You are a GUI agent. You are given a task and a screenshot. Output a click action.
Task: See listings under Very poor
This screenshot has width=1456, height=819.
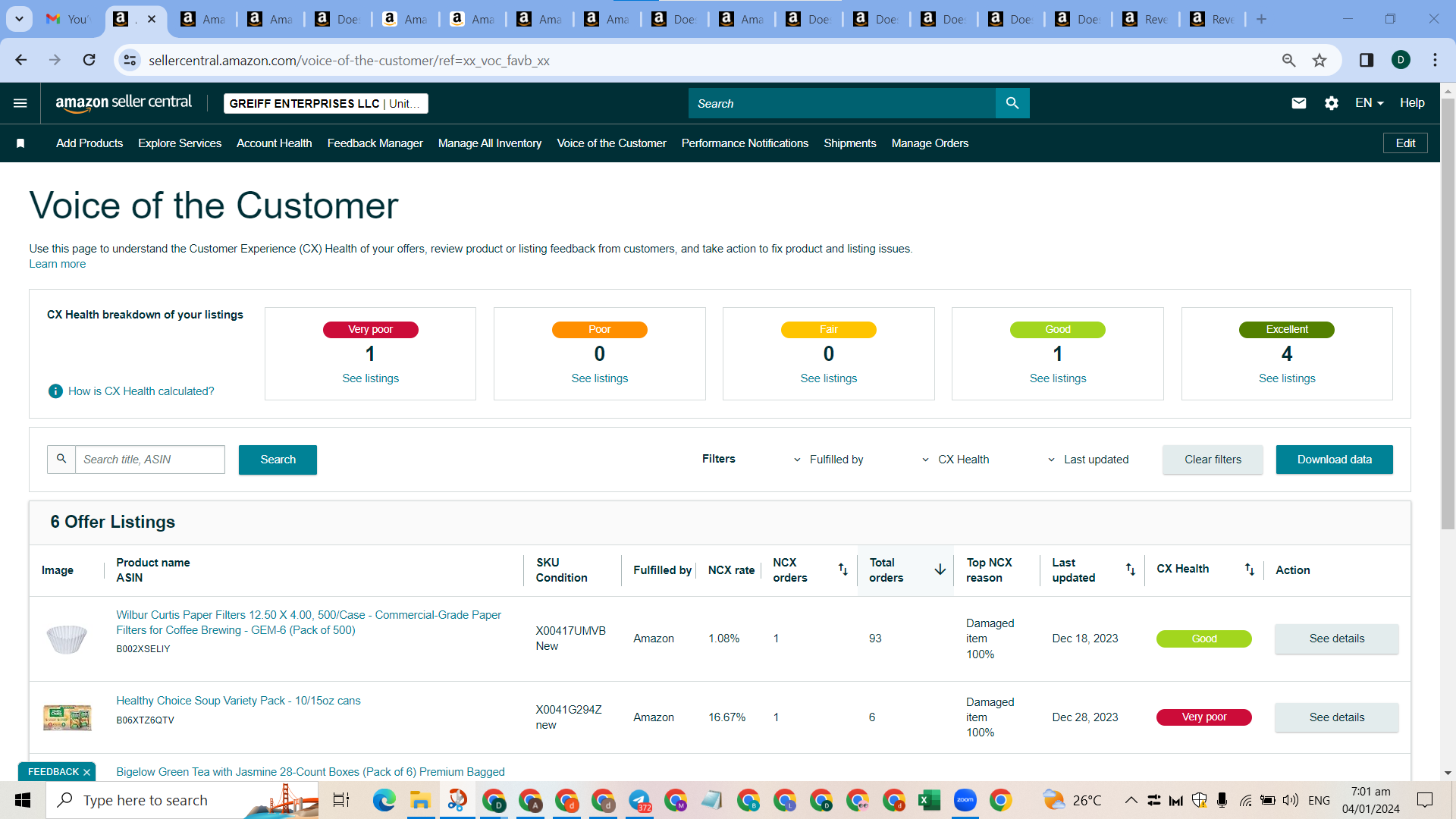(x=370, y=378)
